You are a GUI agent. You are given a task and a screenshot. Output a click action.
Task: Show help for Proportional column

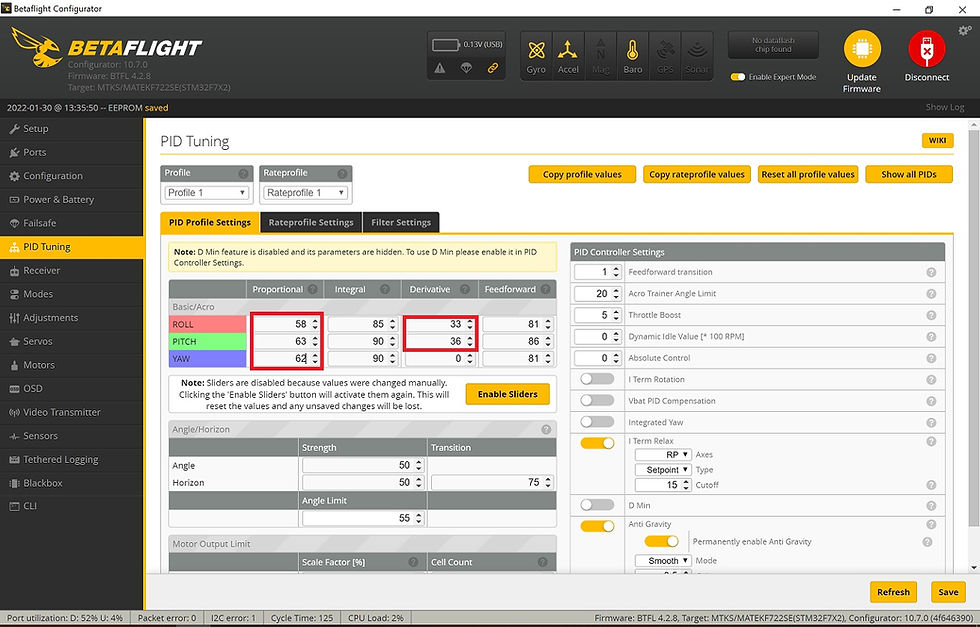pos(312,289)
